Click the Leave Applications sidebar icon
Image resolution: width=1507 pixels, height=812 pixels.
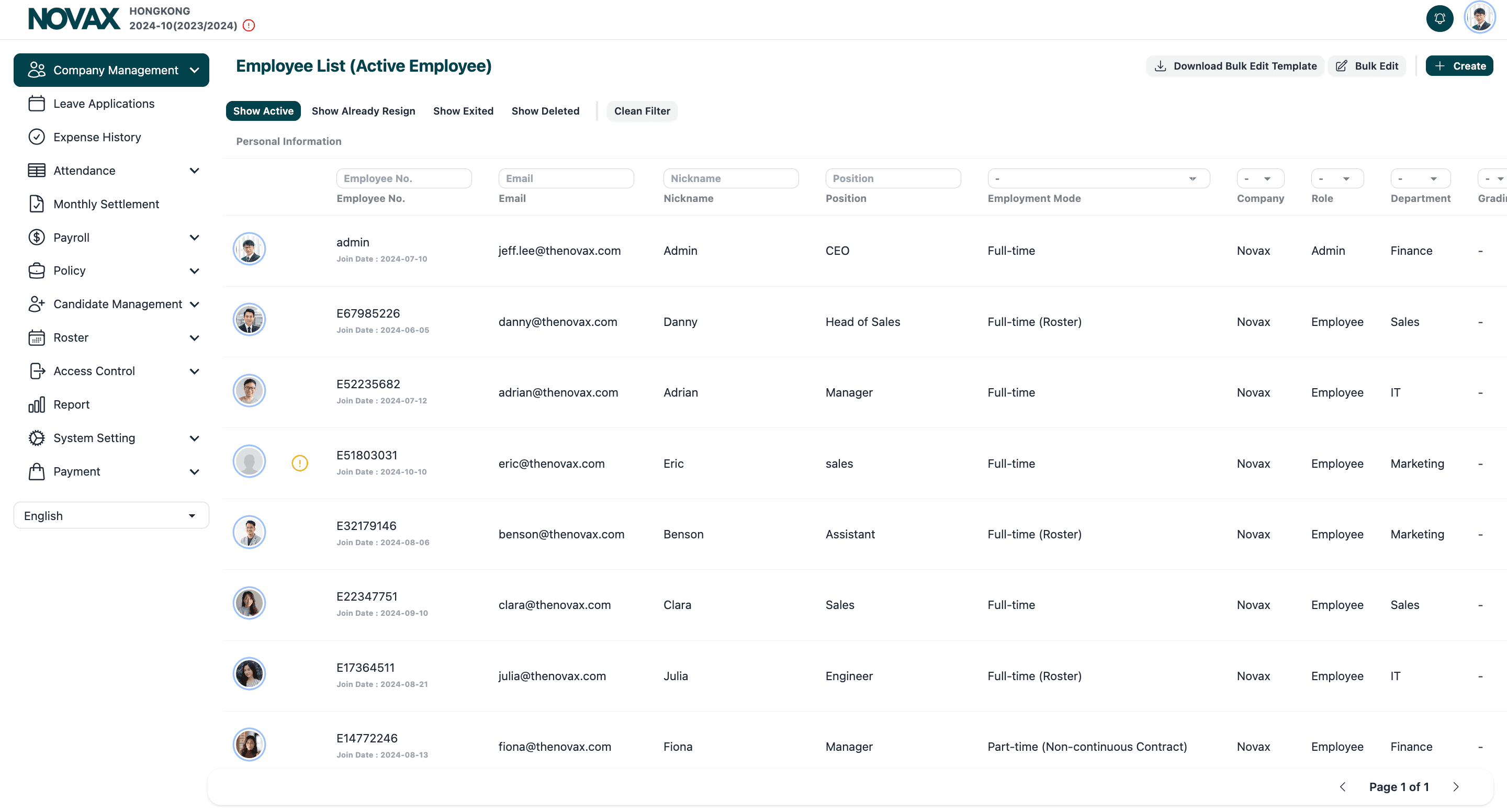click(37, 104)
